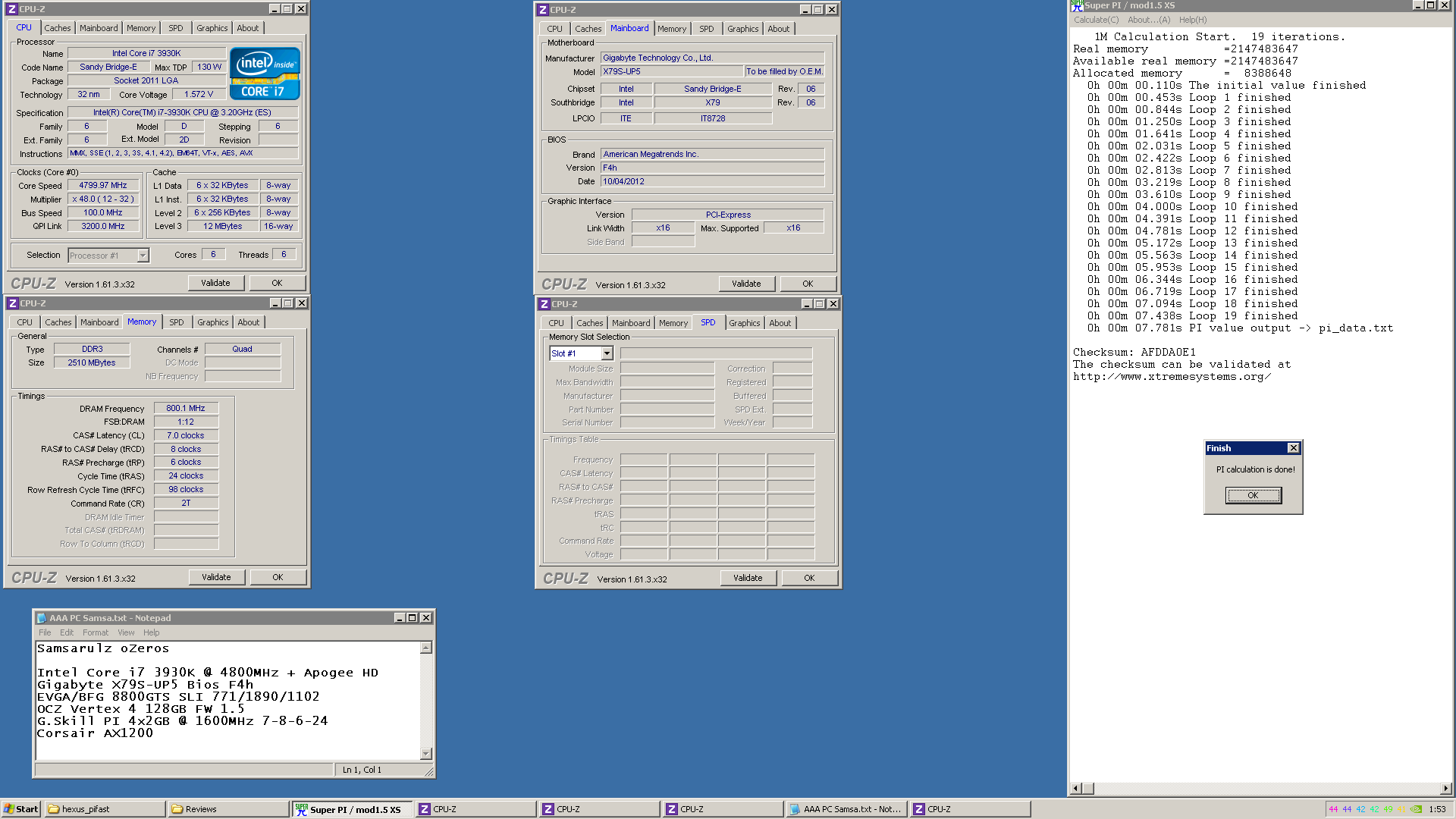
Task: Close the Finish dialog with its X button
Action: tap(1294, 448)
